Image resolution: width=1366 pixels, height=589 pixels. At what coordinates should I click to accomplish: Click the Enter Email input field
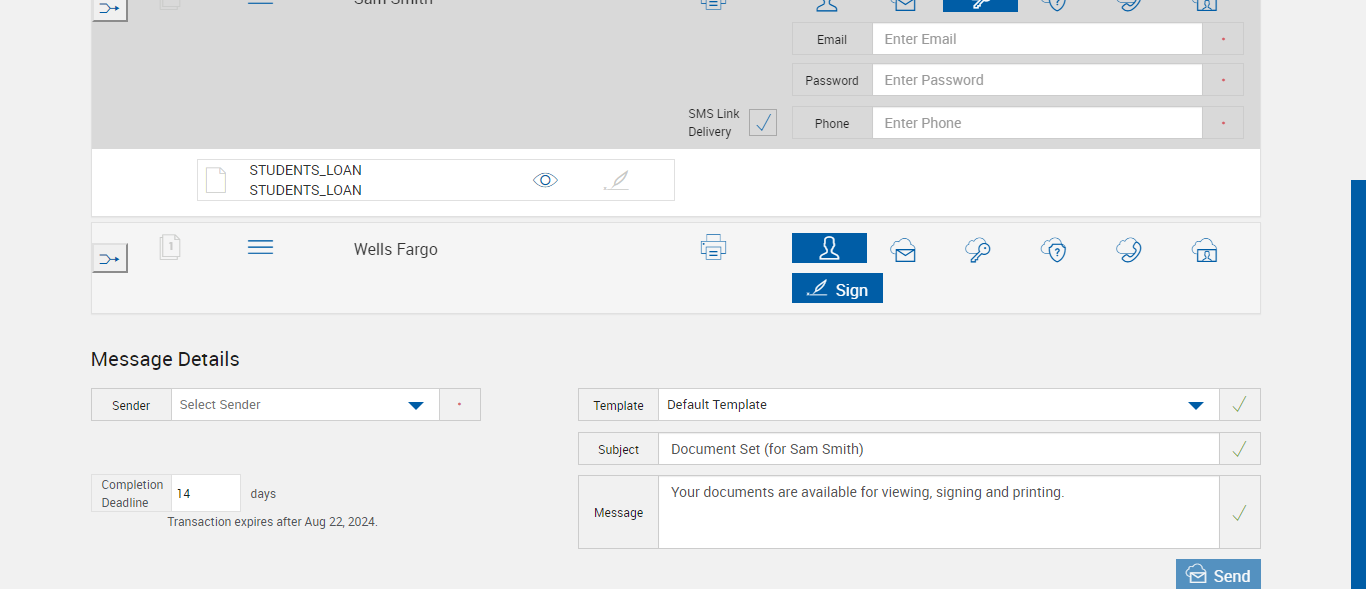(1036, 39)
